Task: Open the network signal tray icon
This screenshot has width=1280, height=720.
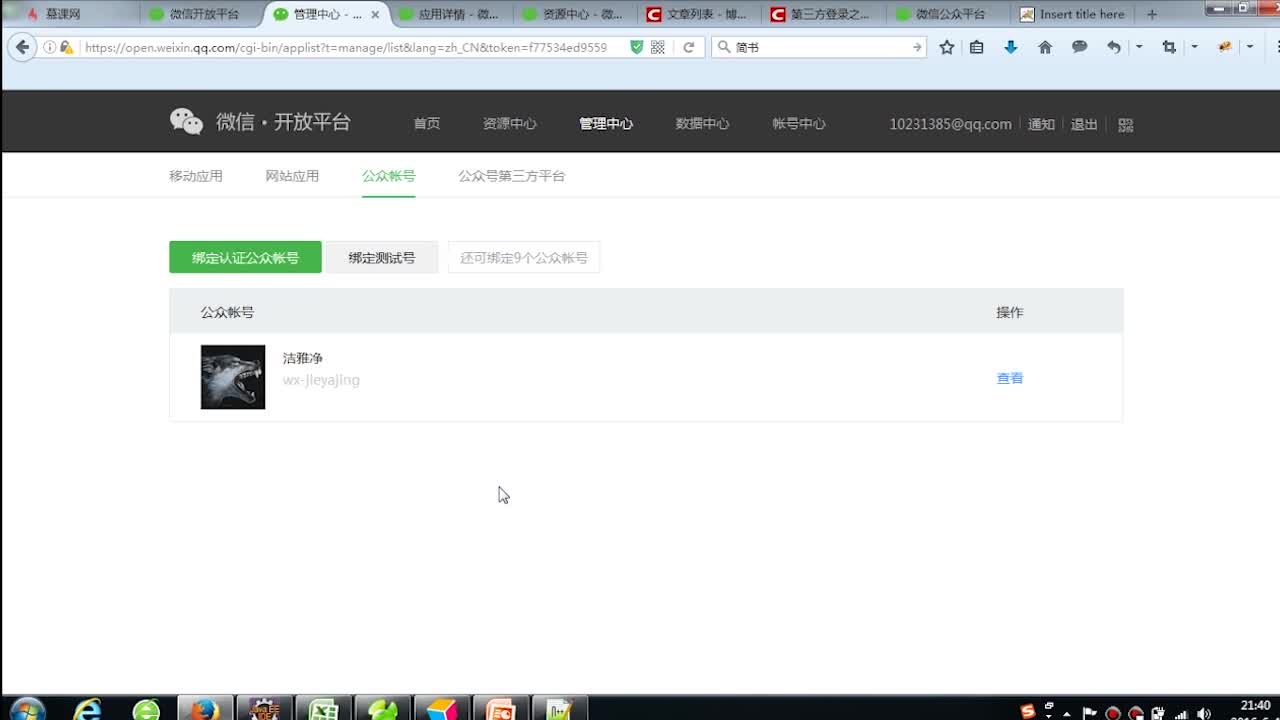Action: pos(1182,714)
